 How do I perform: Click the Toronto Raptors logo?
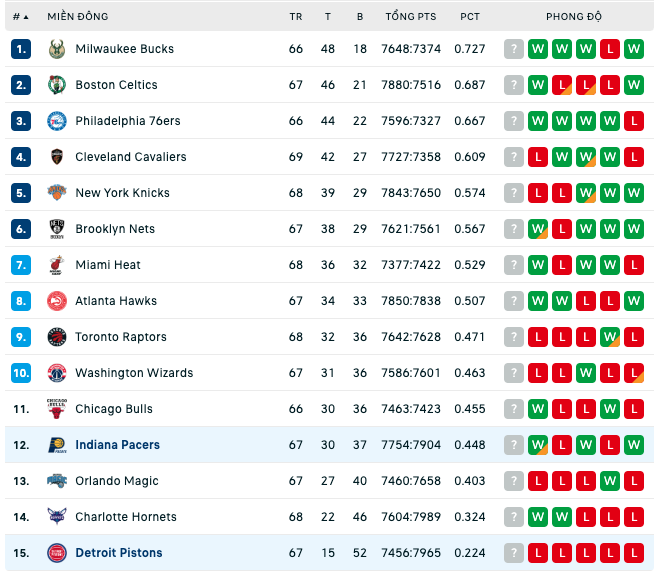click(x=57, y=337)
